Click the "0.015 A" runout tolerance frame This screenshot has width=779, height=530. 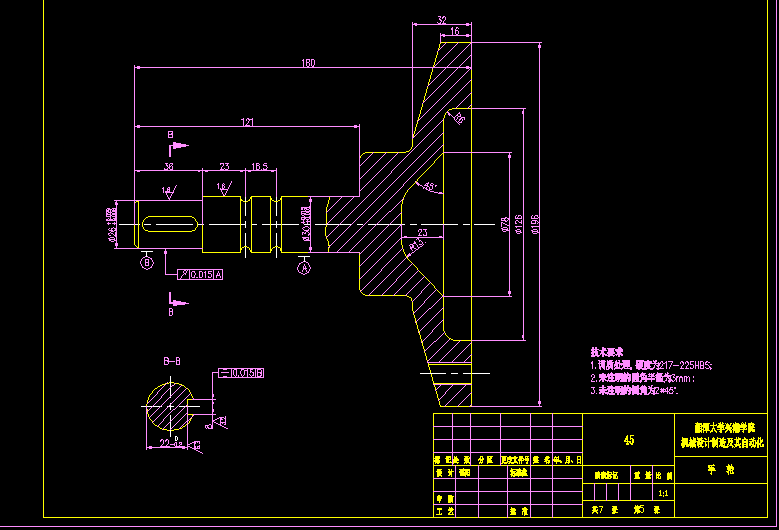pyautogui.click(x=200, y=274)
